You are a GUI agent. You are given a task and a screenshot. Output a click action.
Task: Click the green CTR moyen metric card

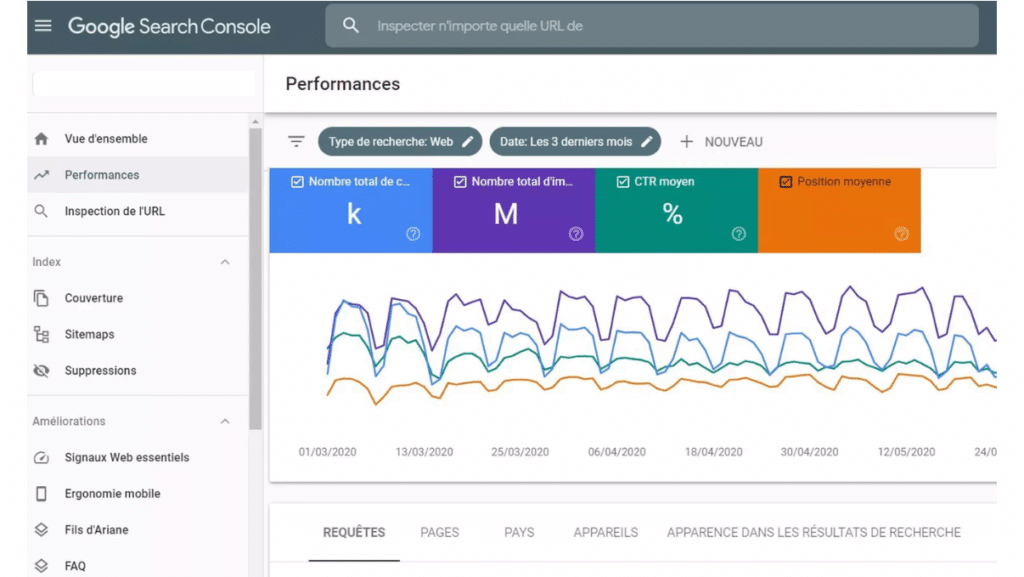pos(677,210)
